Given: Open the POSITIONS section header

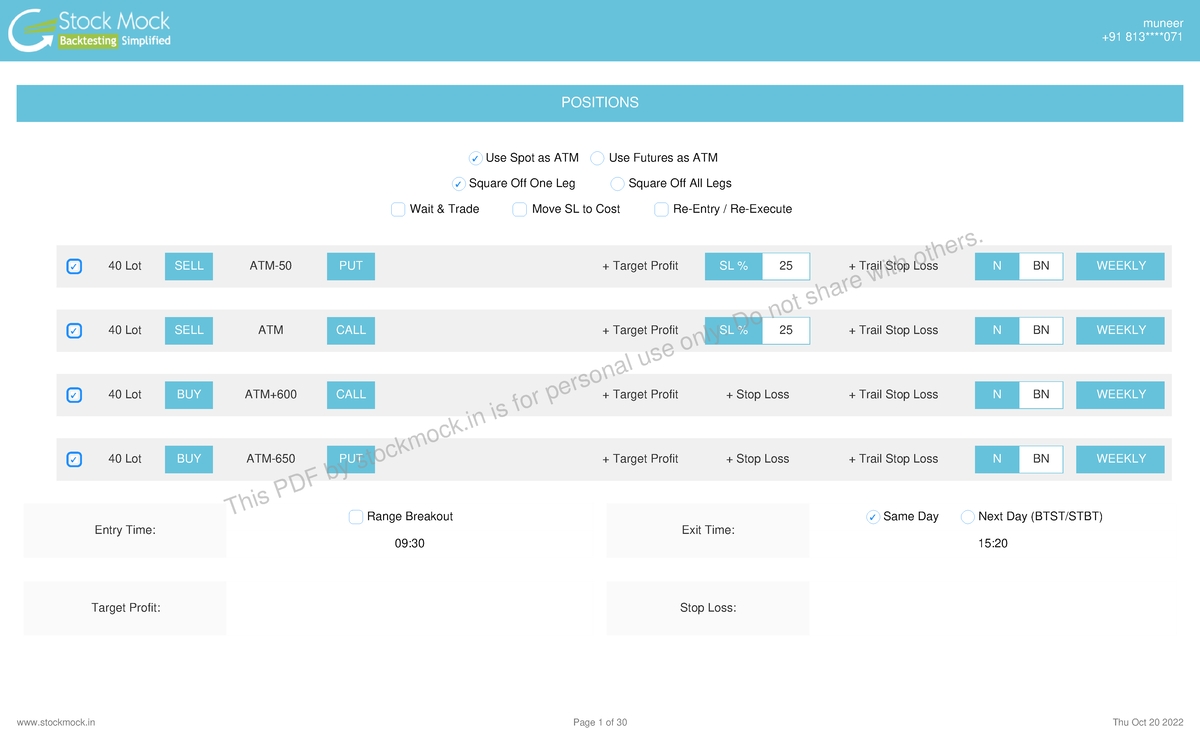Looking at the screenshot, I should pyautogui.click(x=600, y=103).
